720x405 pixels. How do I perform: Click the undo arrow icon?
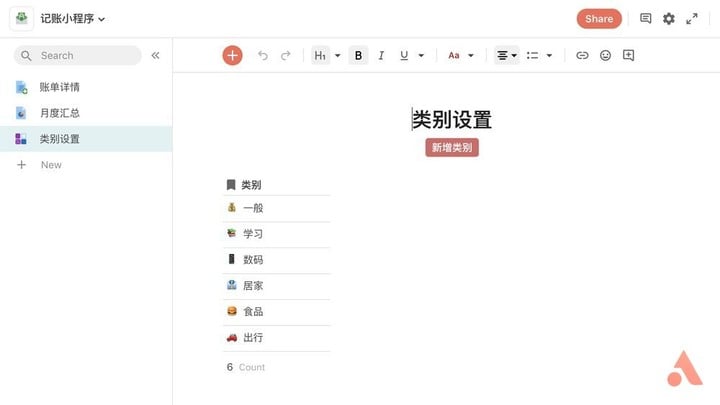pyautogui.click(x=263, y=56)
